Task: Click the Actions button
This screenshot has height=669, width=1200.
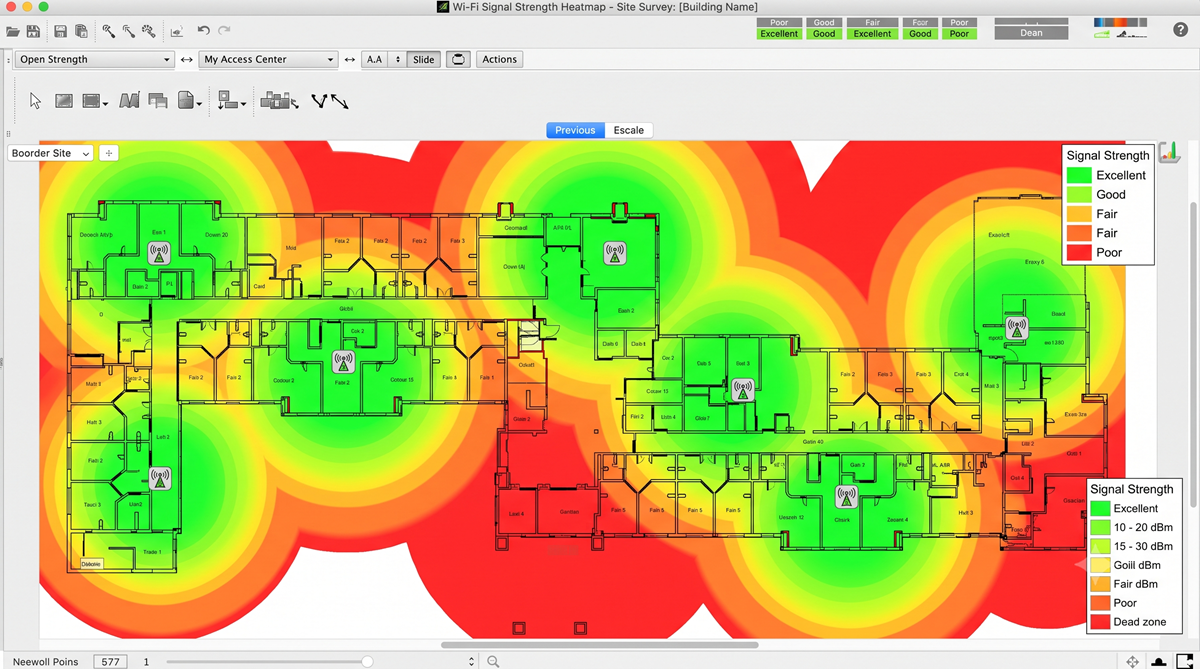Action: [499, 59]
